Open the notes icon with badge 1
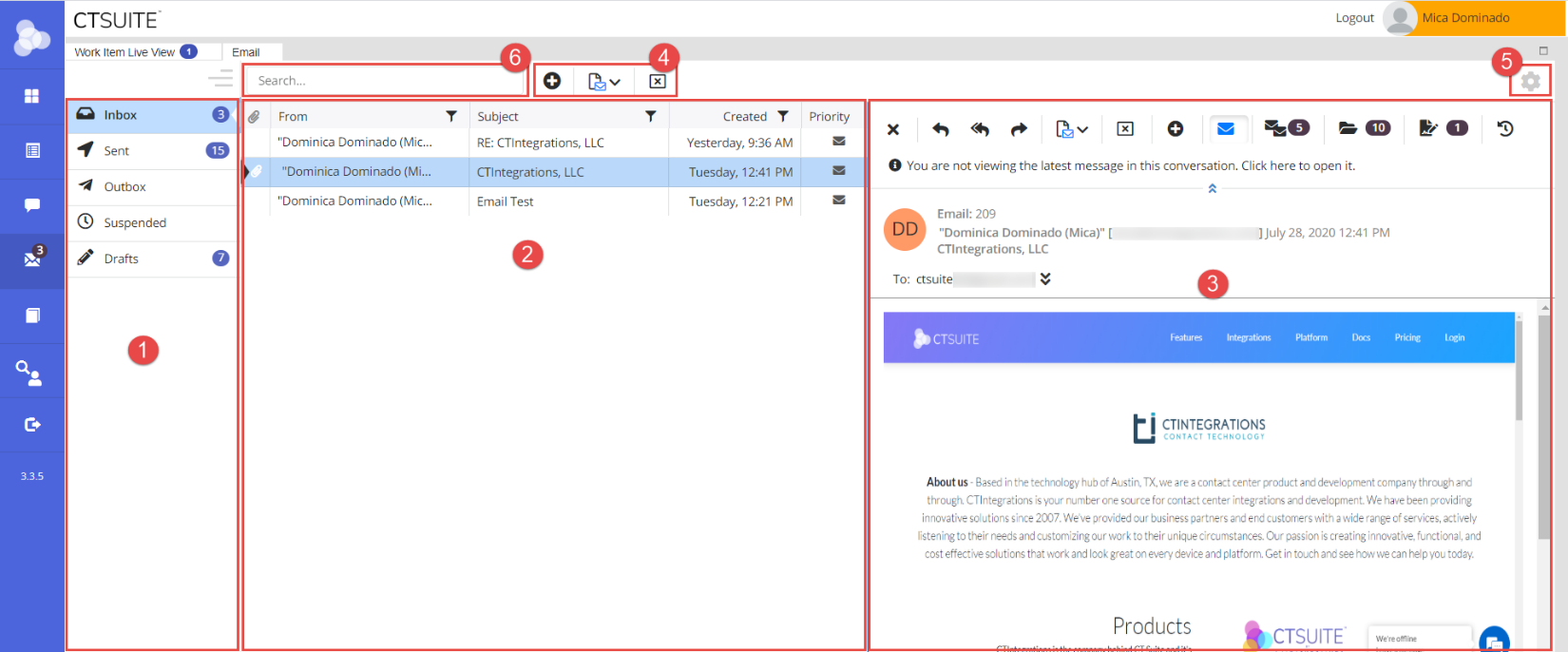 [x=1443, y=128]
